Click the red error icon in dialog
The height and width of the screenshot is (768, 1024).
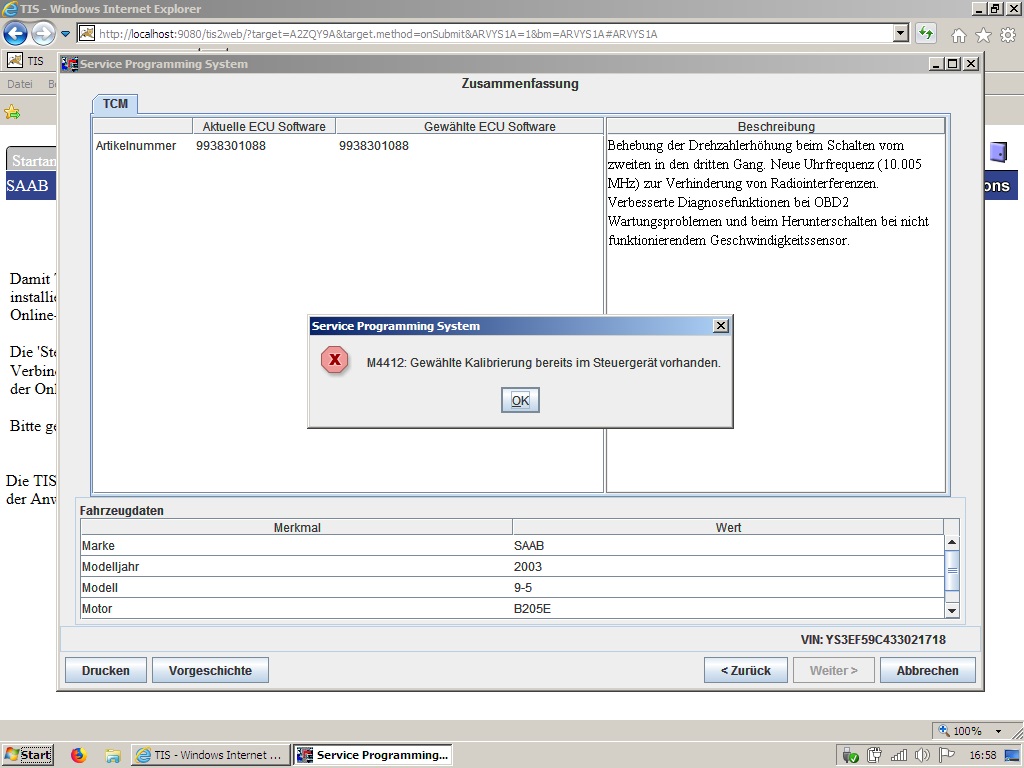click(334, 360)
